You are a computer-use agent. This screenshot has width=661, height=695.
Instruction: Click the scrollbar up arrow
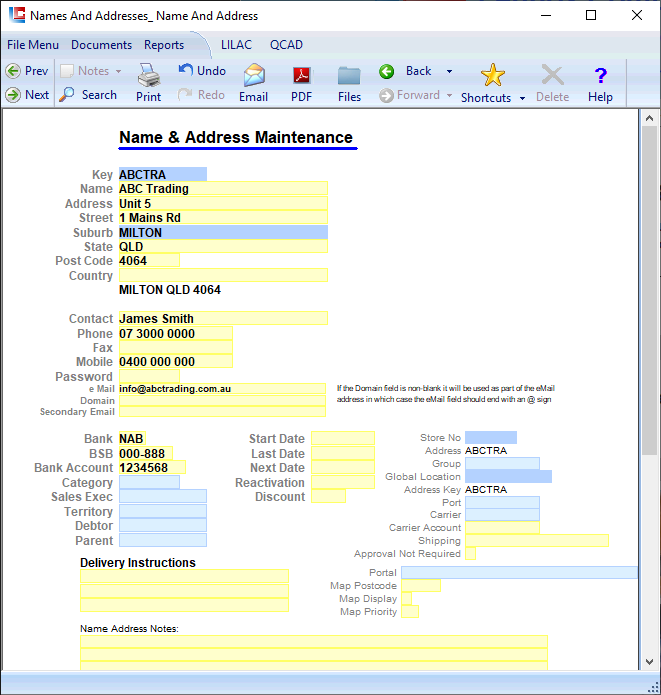(x=649, y=118)
